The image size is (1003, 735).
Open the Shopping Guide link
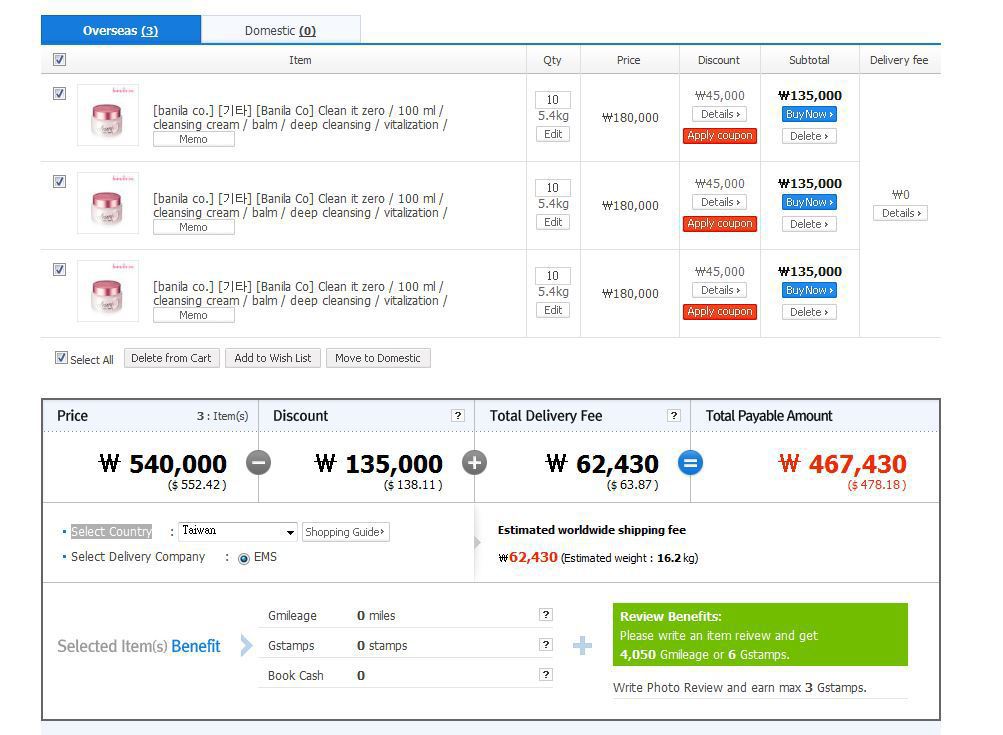click(x=345, y=532)
